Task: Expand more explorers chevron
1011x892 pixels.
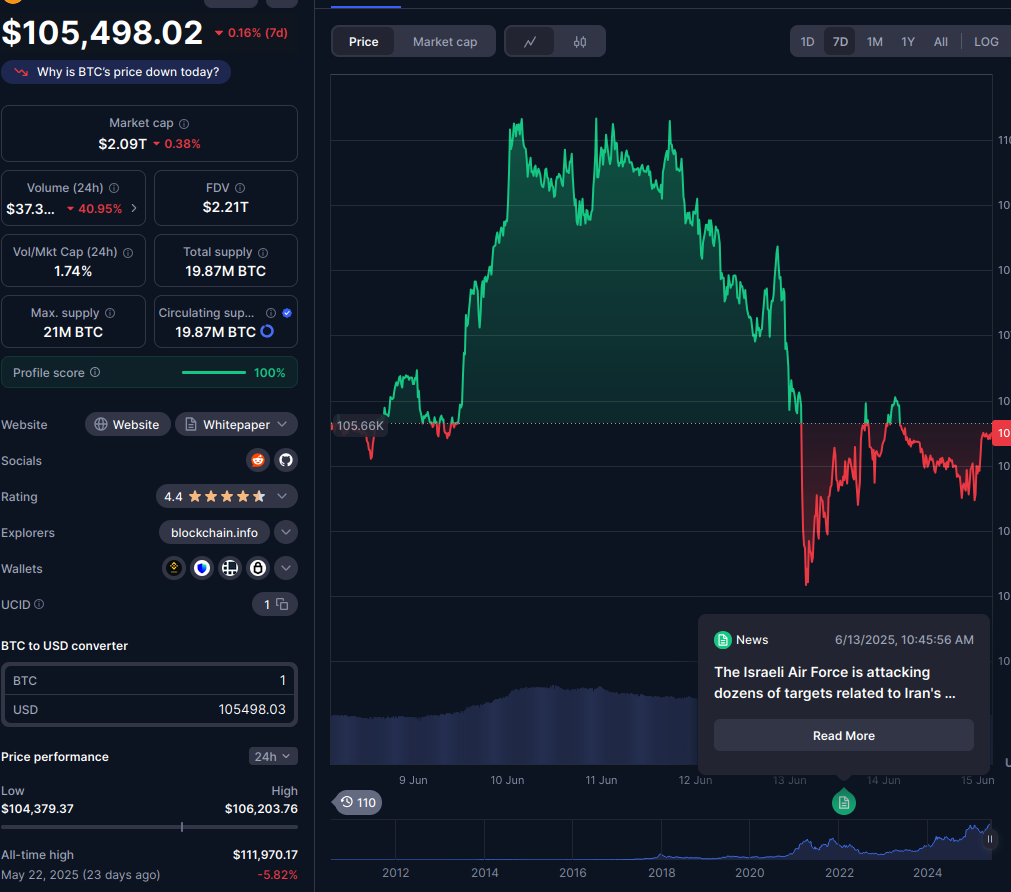Action: (286, 532)
